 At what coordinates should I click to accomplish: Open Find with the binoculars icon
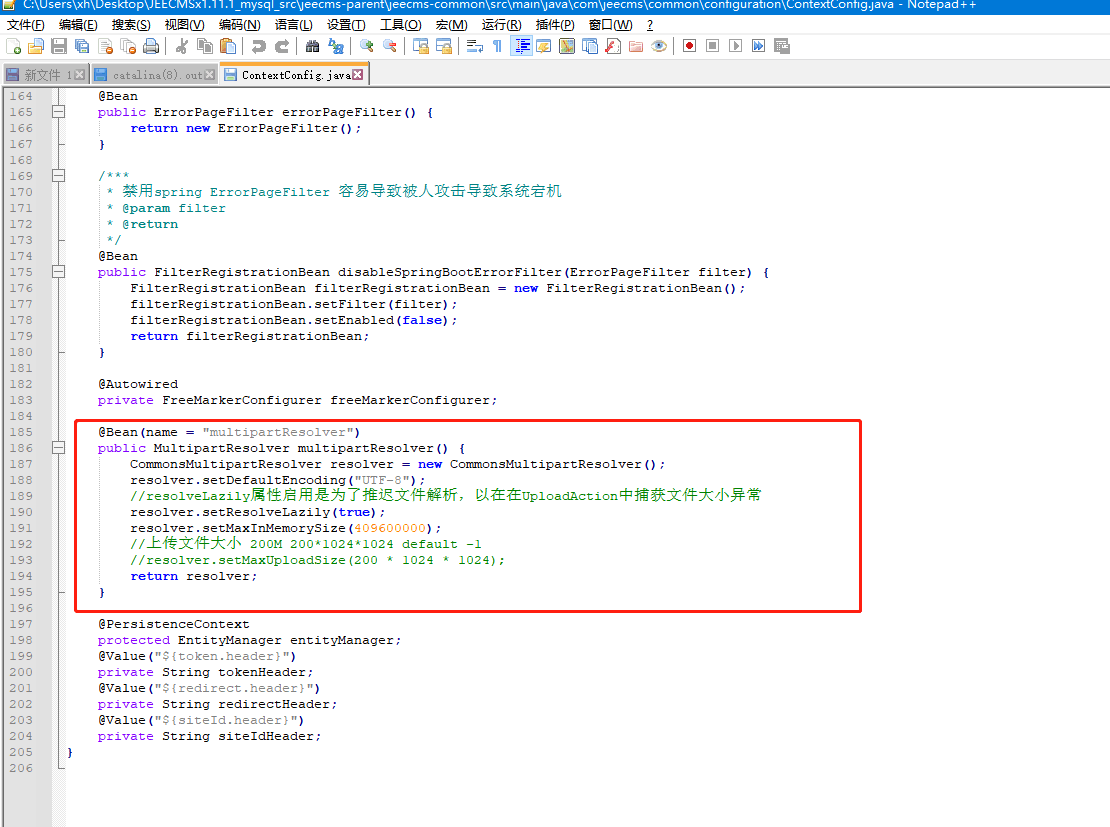pos(312,47)
